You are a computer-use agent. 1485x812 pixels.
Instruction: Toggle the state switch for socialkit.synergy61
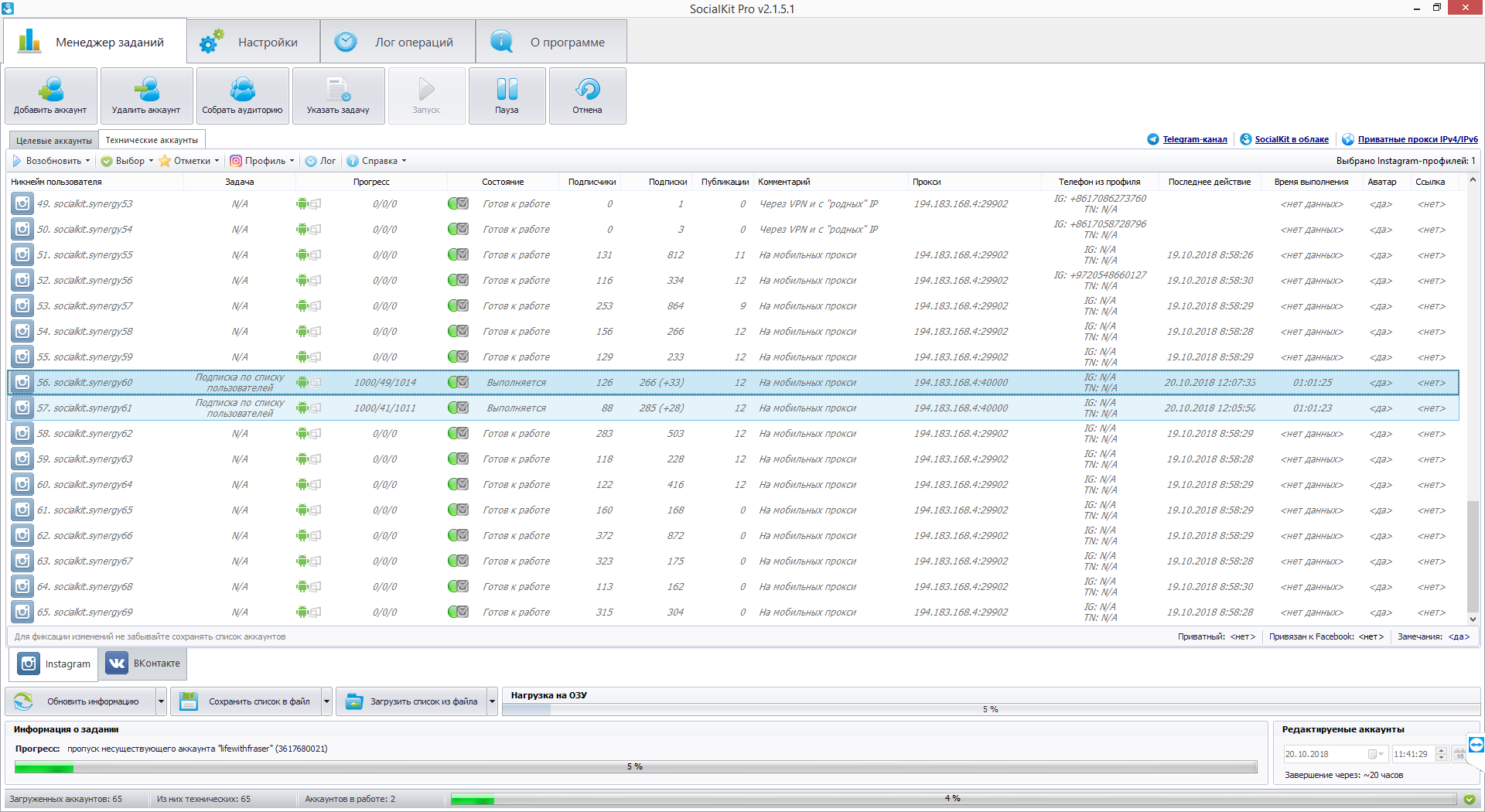[x=458, y=408]
